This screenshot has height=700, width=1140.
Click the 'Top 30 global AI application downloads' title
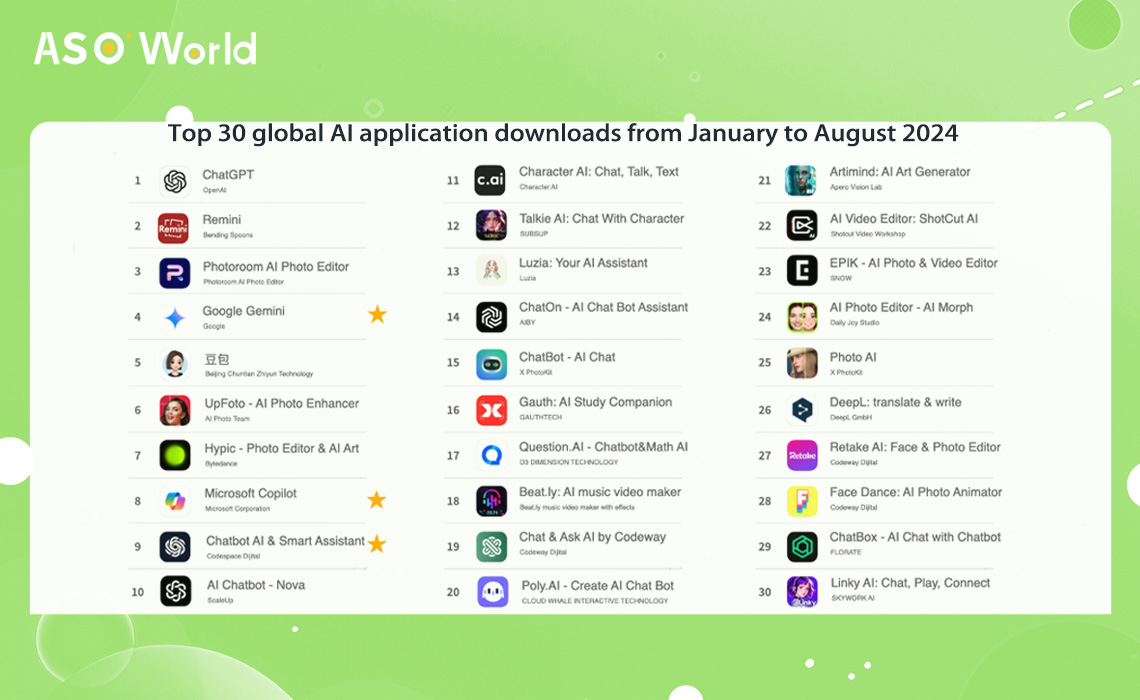click(563, 133)
